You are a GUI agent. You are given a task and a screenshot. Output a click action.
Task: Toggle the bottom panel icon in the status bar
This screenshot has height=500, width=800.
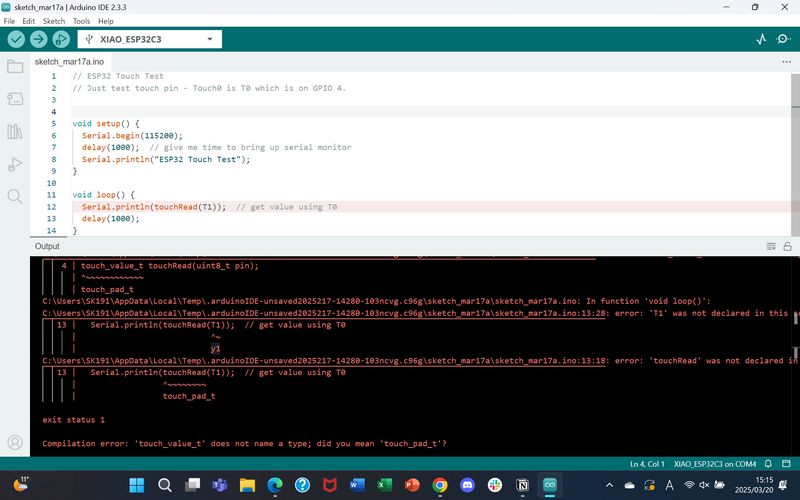(786, 464)
